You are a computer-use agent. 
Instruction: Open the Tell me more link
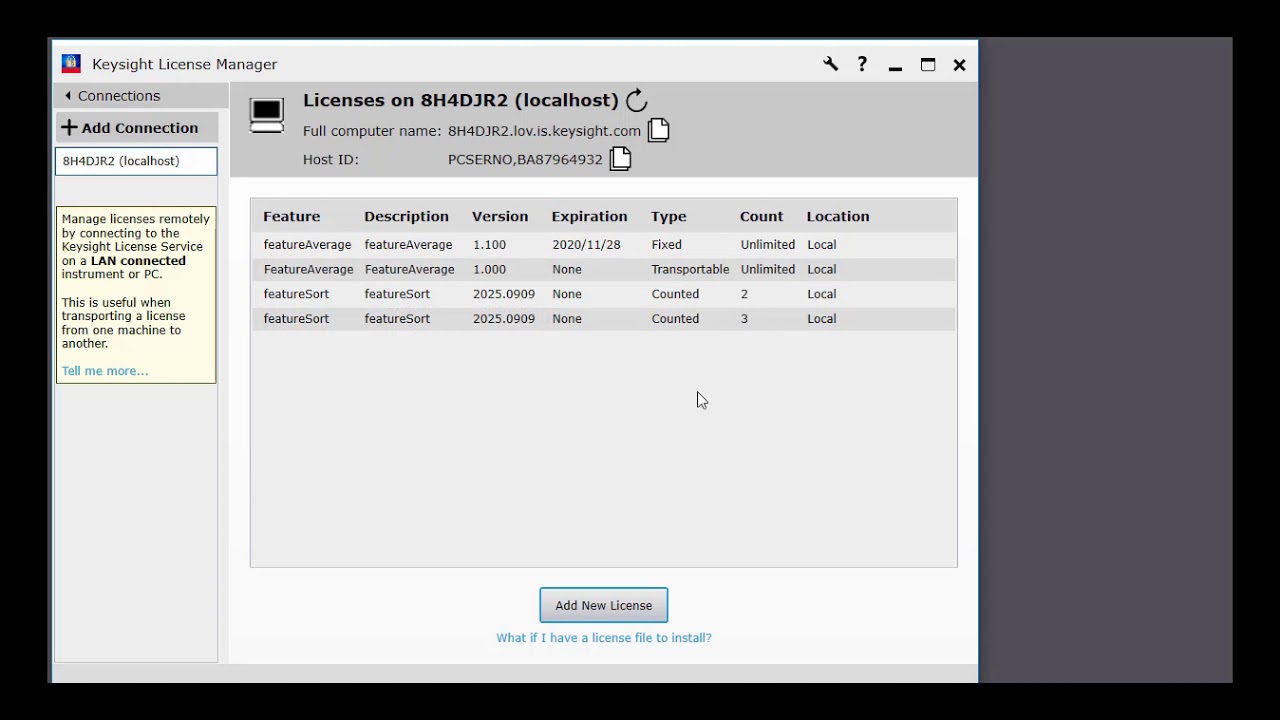(x=105, y=371)
